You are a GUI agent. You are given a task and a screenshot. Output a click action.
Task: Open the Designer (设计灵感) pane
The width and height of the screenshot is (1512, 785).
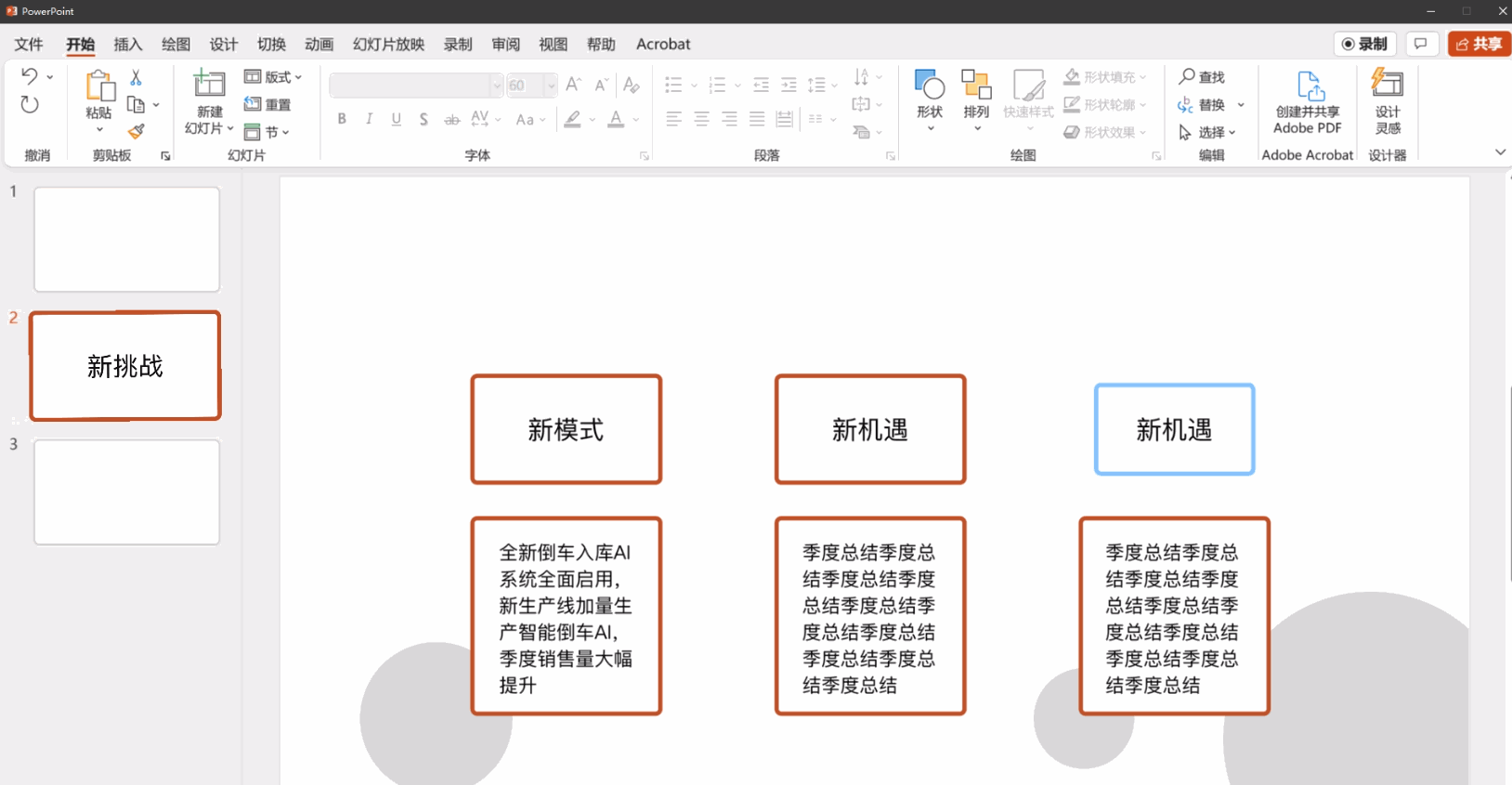pos(1388,103)
